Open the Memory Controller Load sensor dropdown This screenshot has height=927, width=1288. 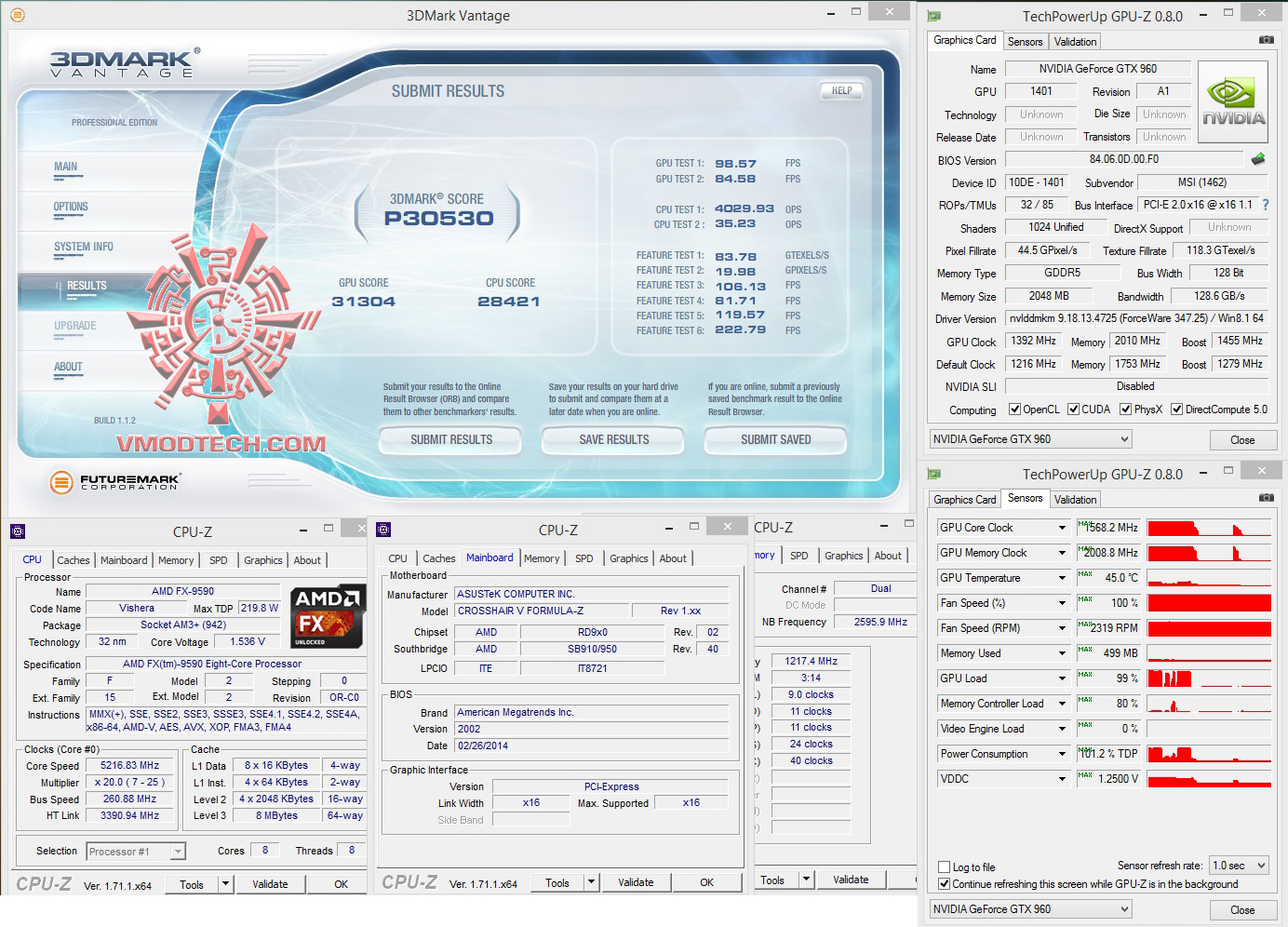click(x=1062, y=704)
